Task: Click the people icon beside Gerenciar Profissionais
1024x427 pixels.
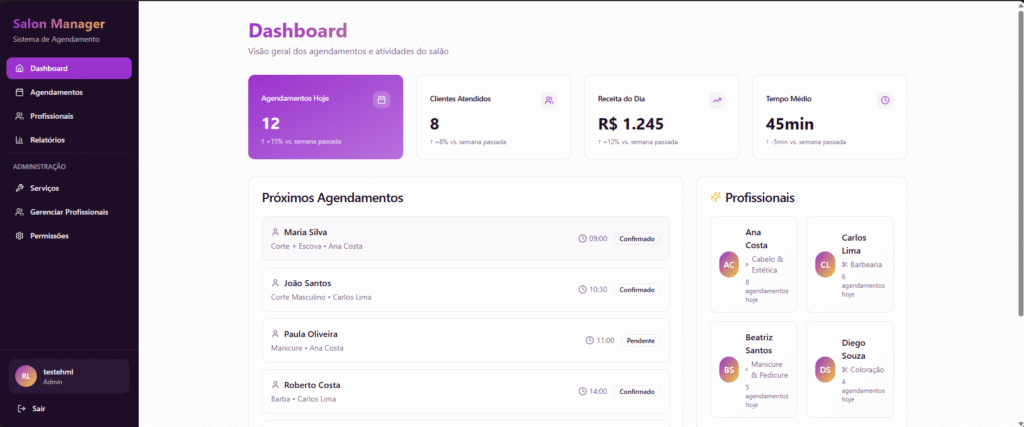Action: click(20, 212)
